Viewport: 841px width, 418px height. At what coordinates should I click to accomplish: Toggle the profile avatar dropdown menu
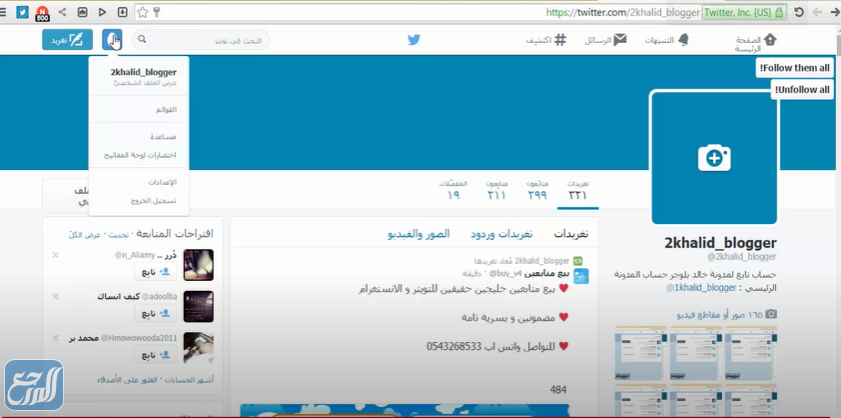point(112,40)
